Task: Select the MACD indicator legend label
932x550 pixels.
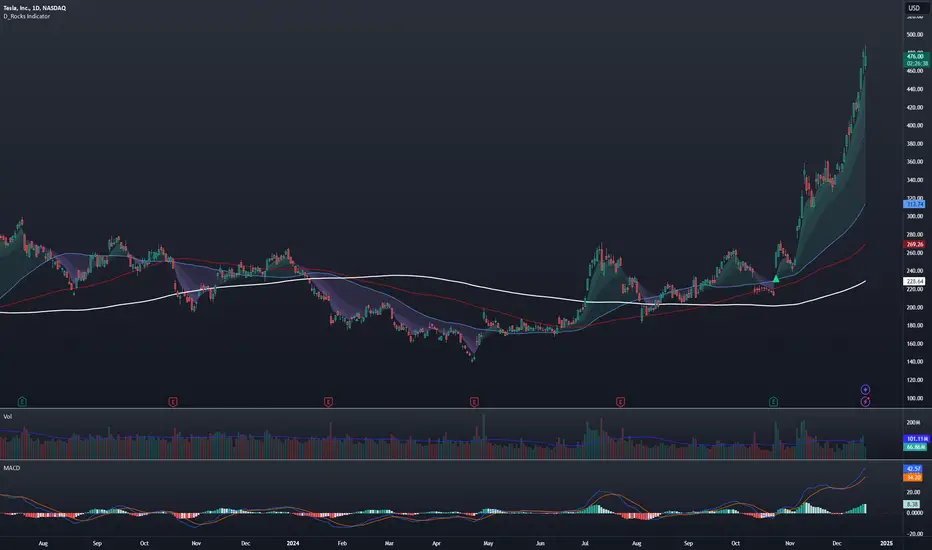Action: (11, 468)
